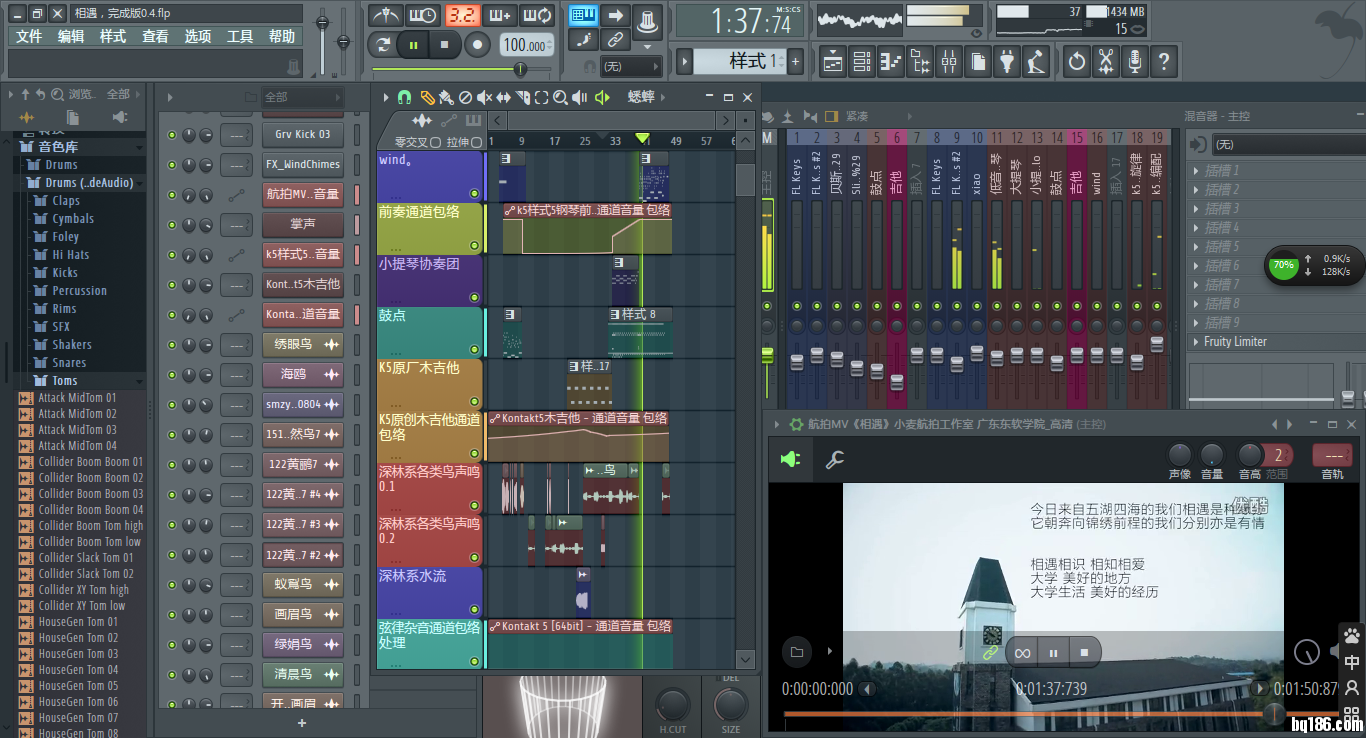Expand the Fruity Limiter slot arrow
This screenshot has width=1366, height=738.
tap(1197, 342)
